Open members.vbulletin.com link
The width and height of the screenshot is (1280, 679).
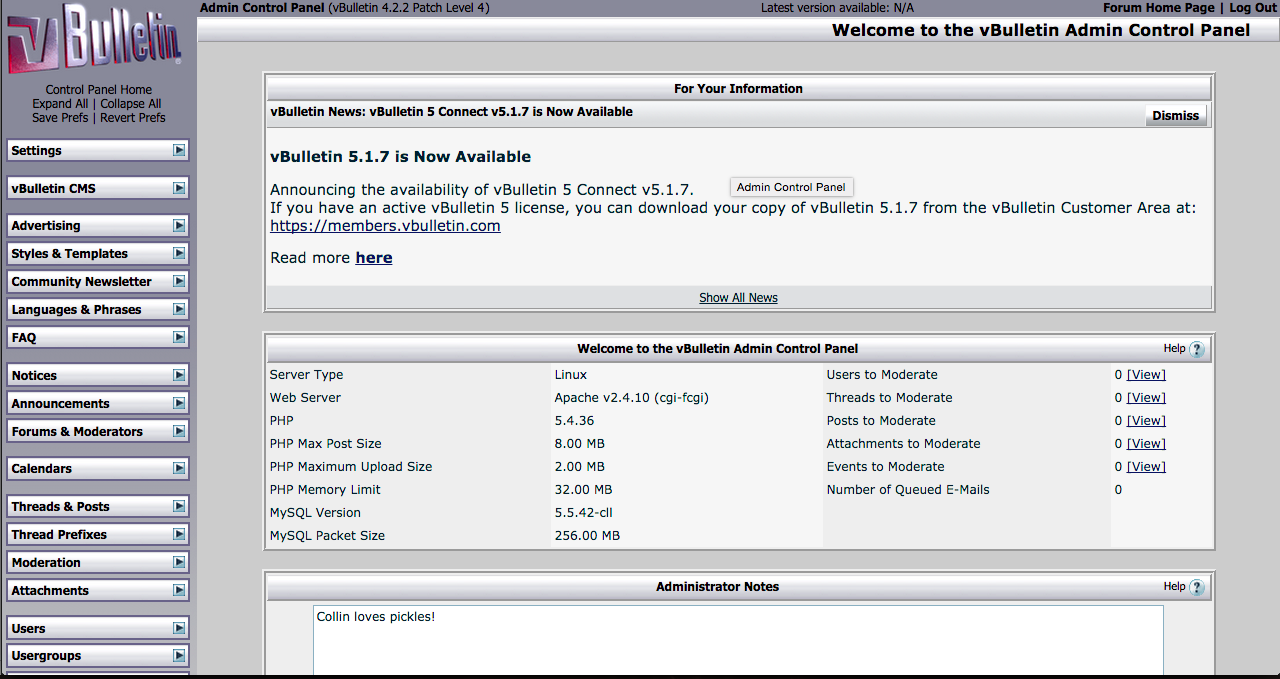(x=385, y=226)
